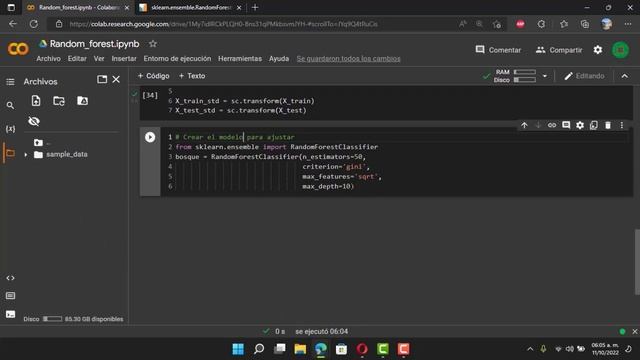Click the upload file icon in Archivos
The width and height of the screenshot is (640, 360).
[36, 100]
